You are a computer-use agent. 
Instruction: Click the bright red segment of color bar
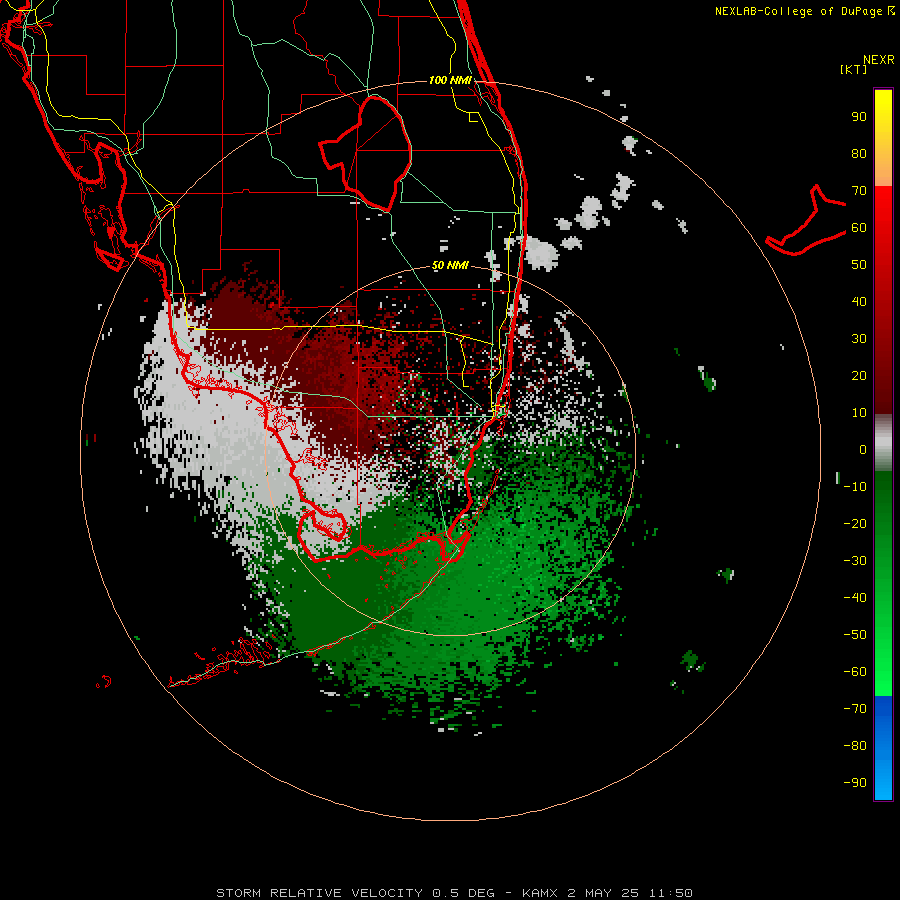click(x=883, y=230)
